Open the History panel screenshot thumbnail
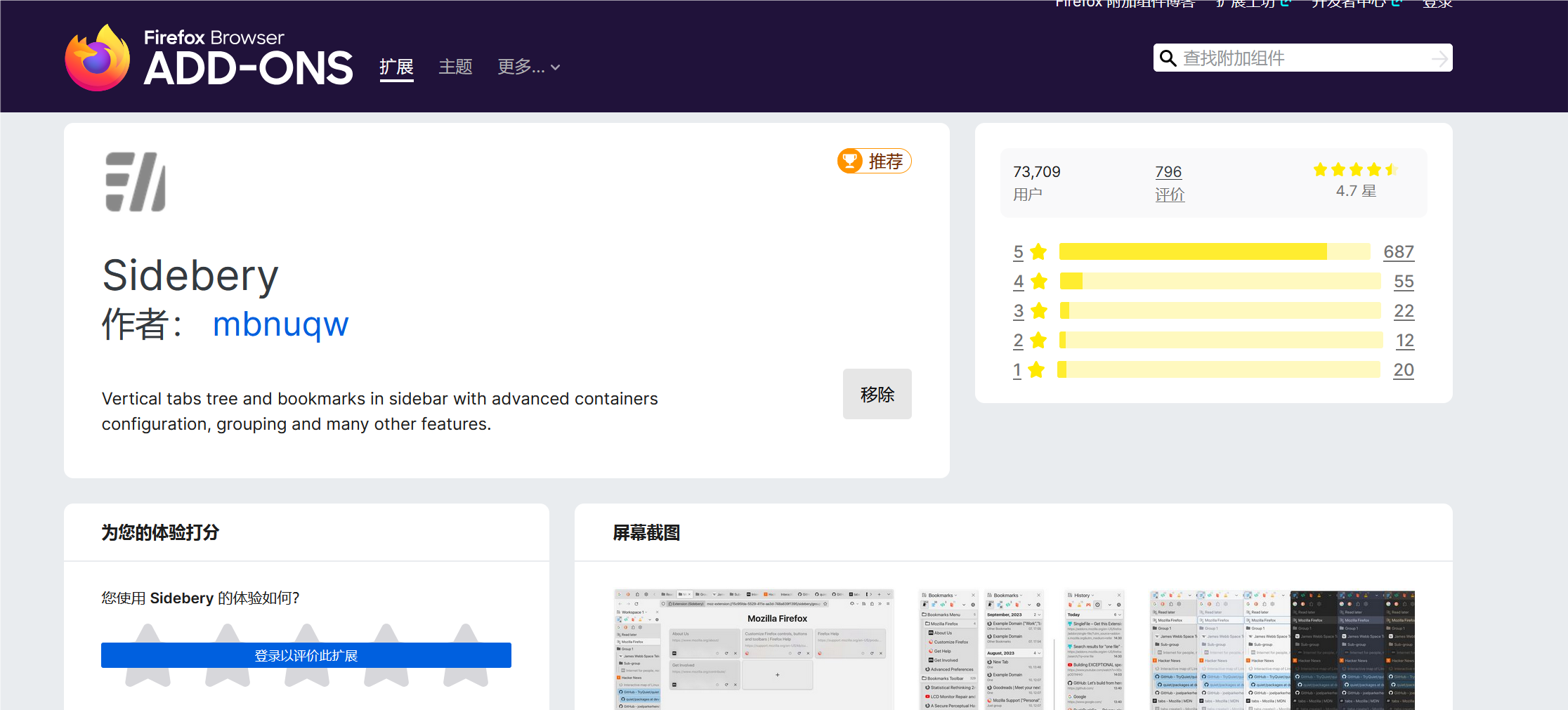The height and width of the screenshot is (710, 1568). tap(1095, 650)
